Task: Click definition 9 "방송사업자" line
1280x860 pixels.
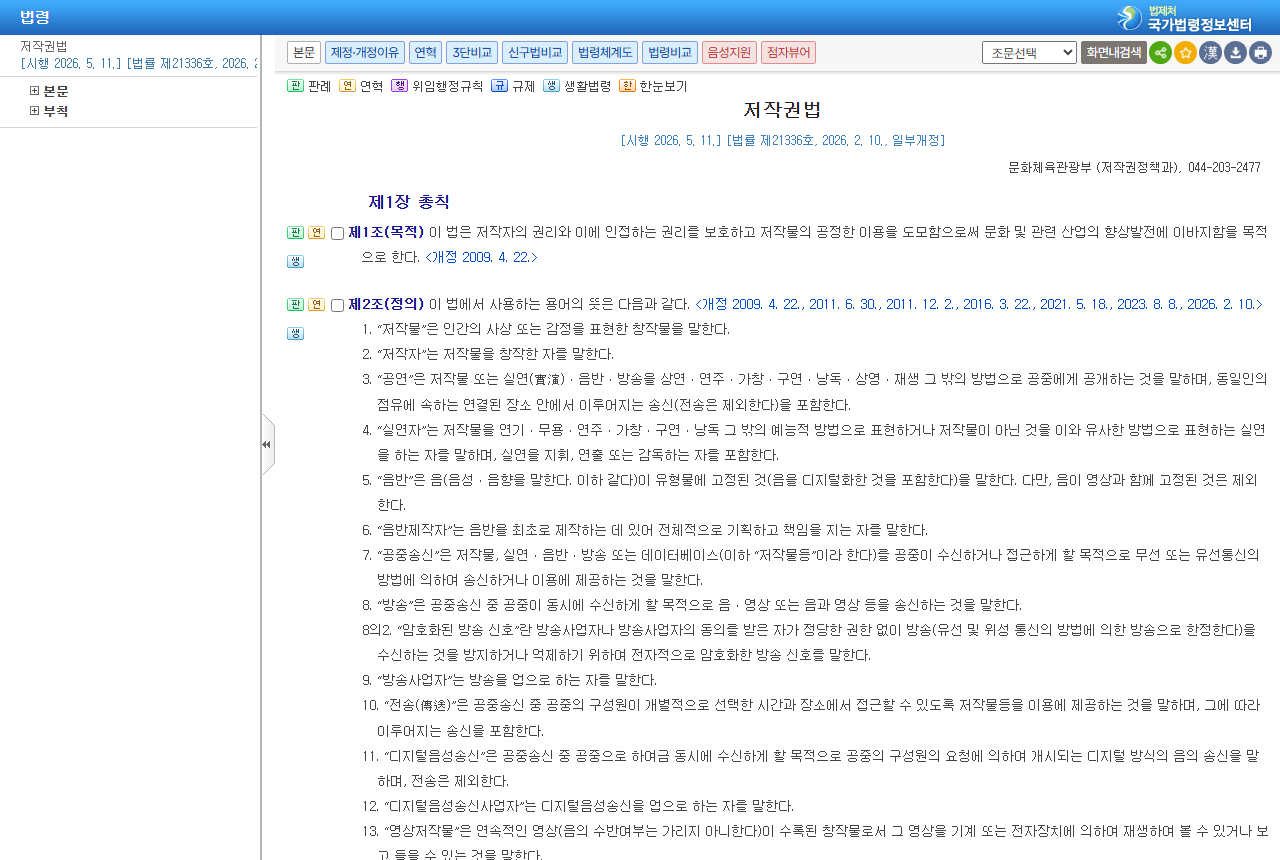Action: (509, 680)
